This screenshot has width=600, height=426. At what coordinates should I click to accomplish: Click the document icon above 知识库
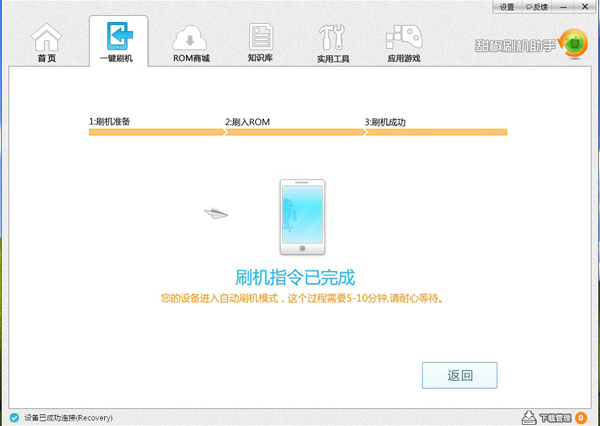coord(261,36)
